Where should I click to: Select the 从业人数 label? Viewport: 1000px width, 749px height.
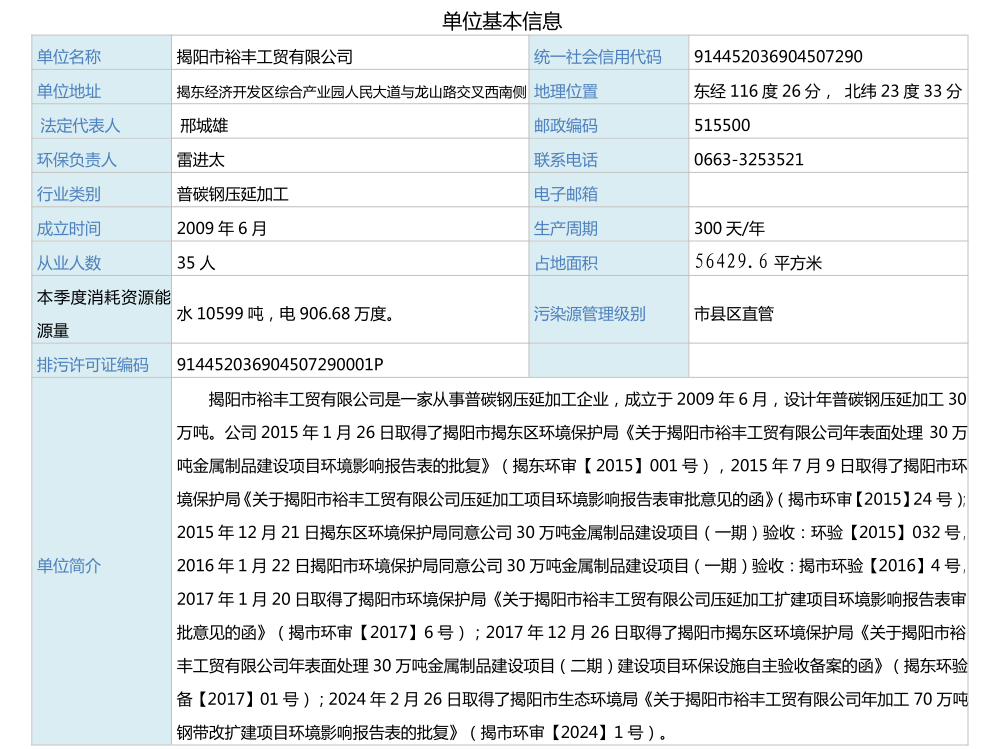69,263
